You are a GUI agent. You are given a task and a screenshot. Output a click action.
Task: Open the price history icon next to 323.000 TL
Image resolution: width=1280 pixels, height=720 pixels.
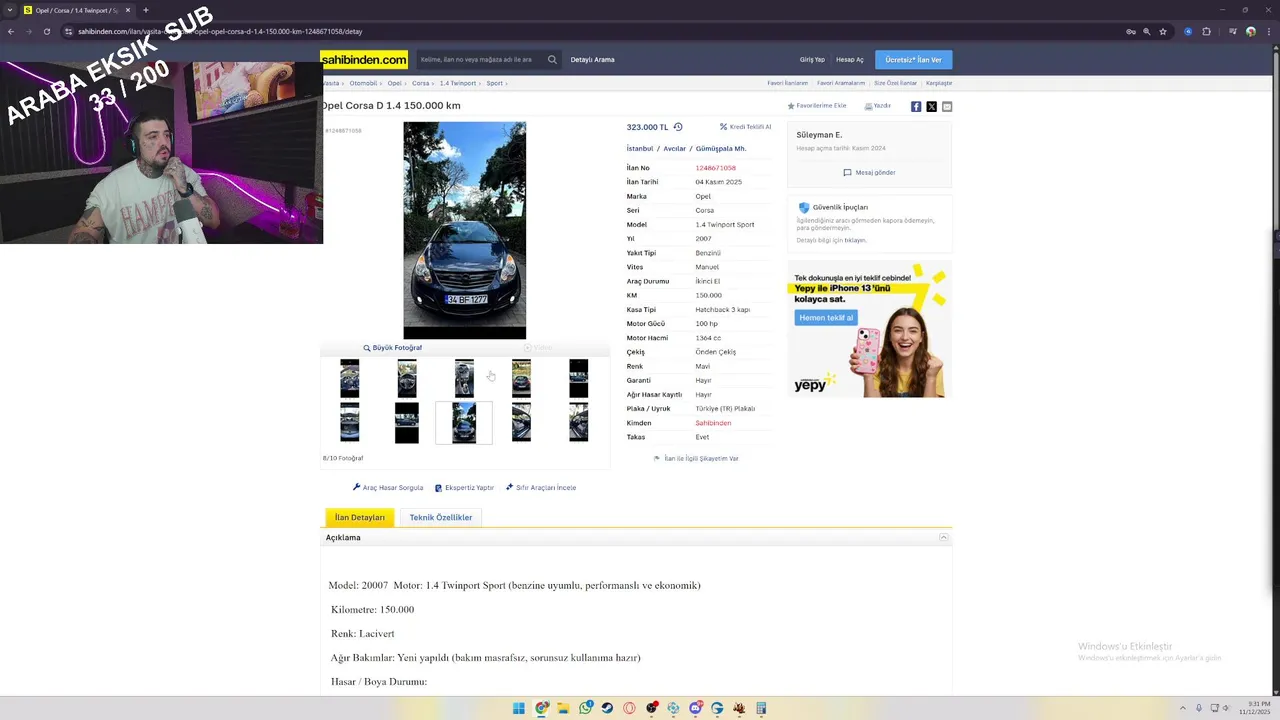678,127
